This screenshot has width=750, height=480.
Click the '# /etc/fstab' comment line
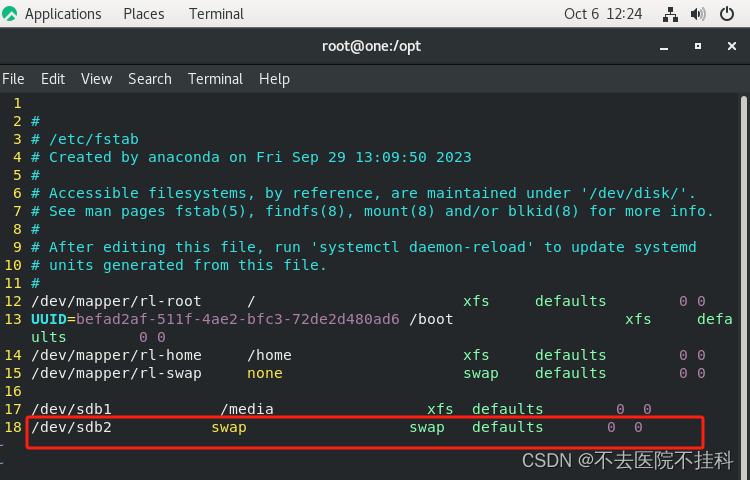tap(85, 139)
